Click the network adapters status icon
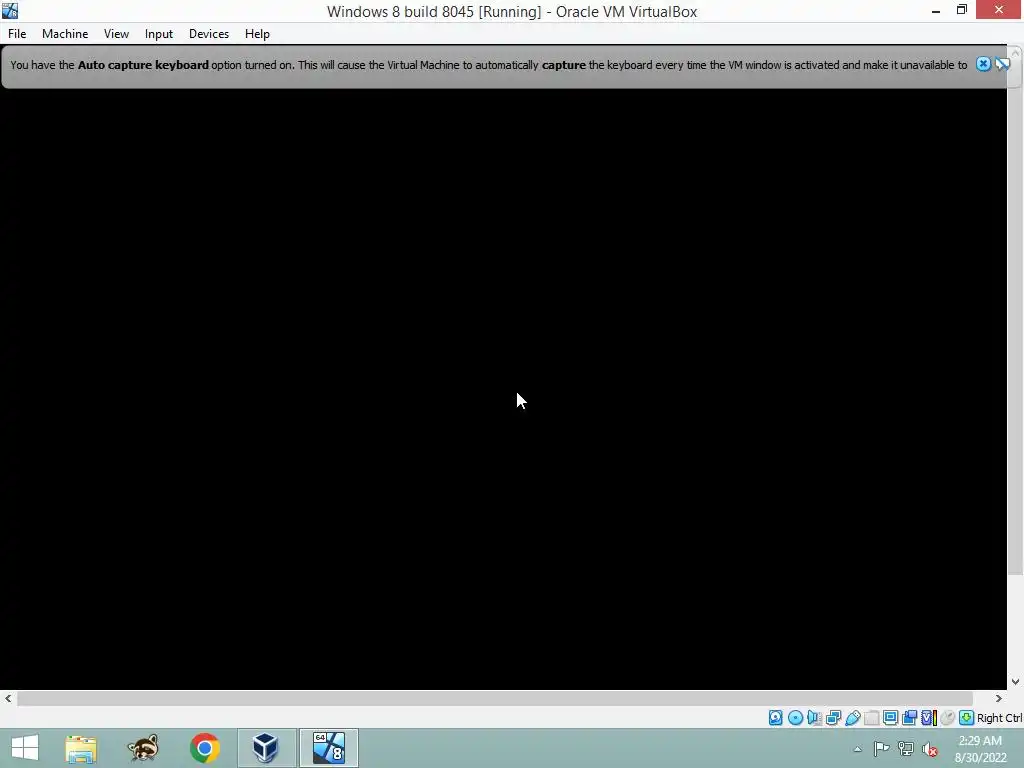Viewport: 1024px width, 768px height. [x=833, y=718]
